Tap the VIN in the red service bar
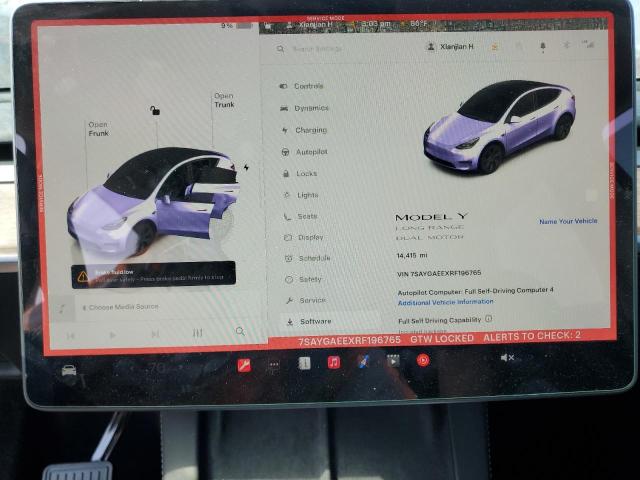Image resolution: width=640 pixels, height=480 pixels. click(349, 341)
